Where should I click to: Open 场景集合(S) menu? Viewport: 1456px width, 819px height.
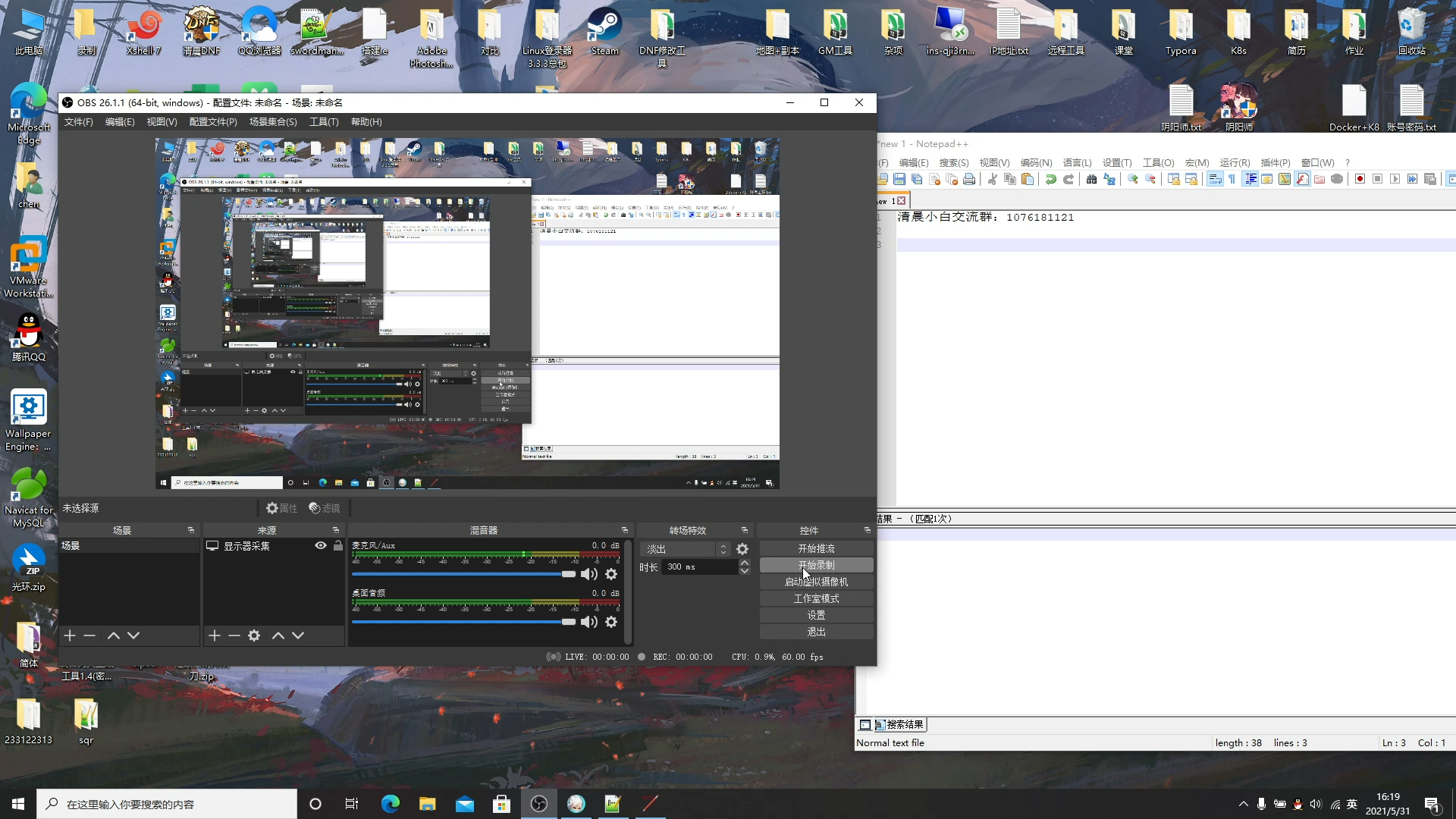[273, 122]
